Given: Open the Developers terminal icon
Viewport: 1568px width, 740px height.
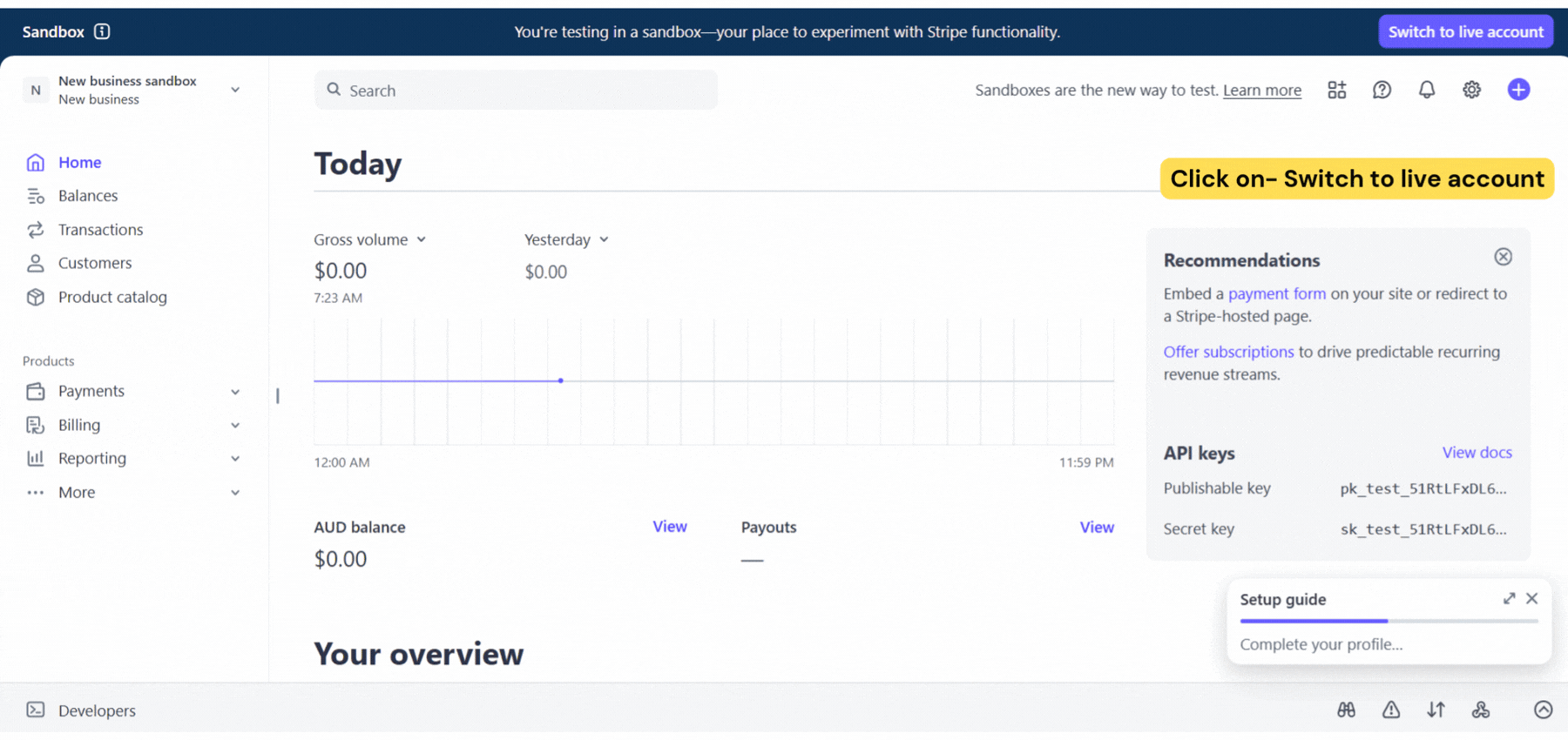Looking at the screenshot, I should tap(36, 710).
